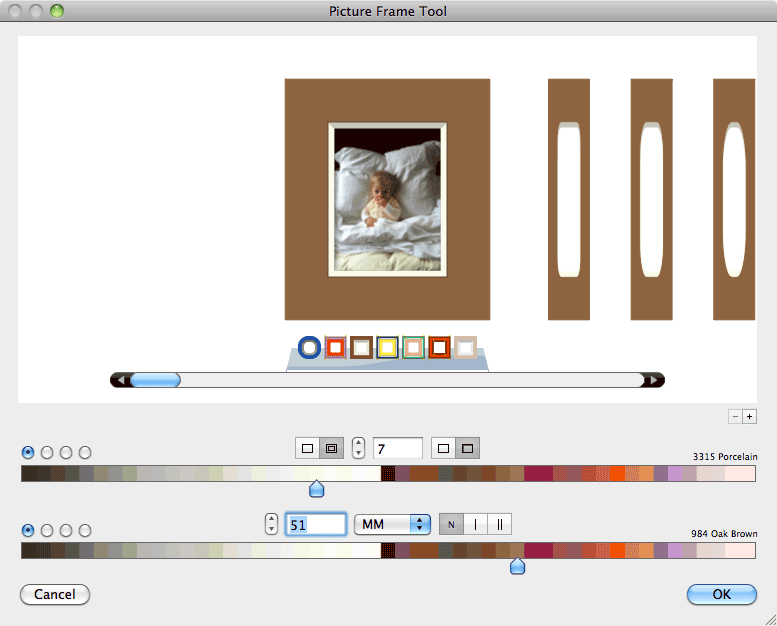Click the stepper next to the 51 field
The height and width of the screenshot is (626, 777).
pos(271,524)
